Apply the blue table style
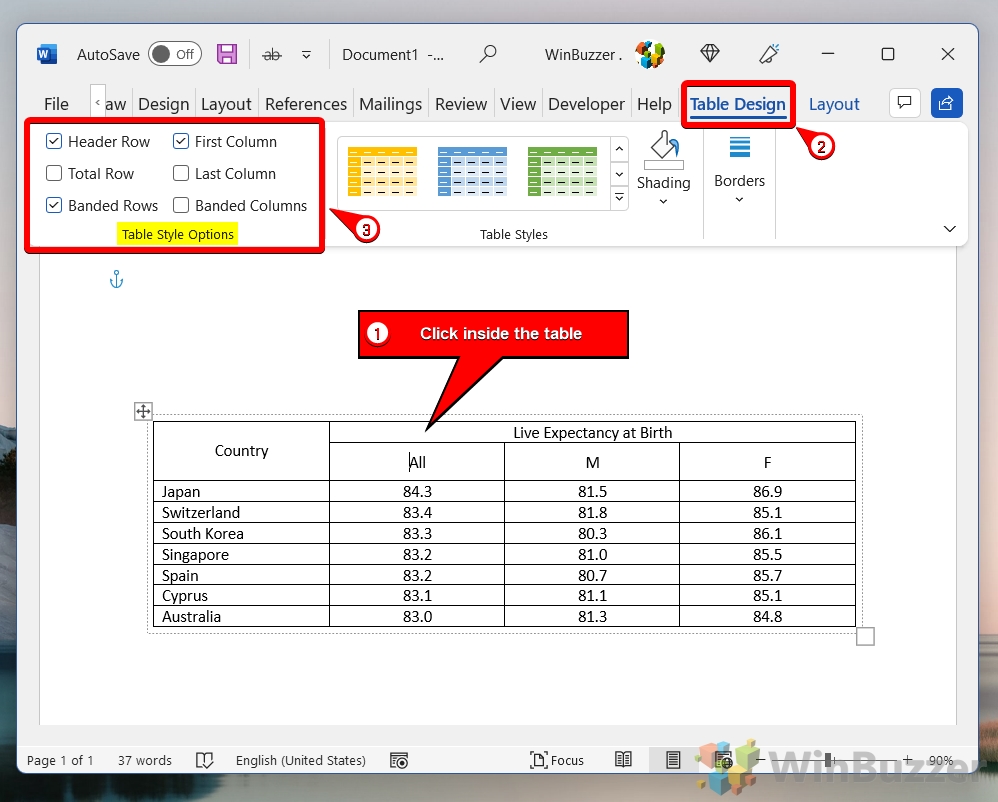This screenshot has height=802, width=998. coord(472,171)
